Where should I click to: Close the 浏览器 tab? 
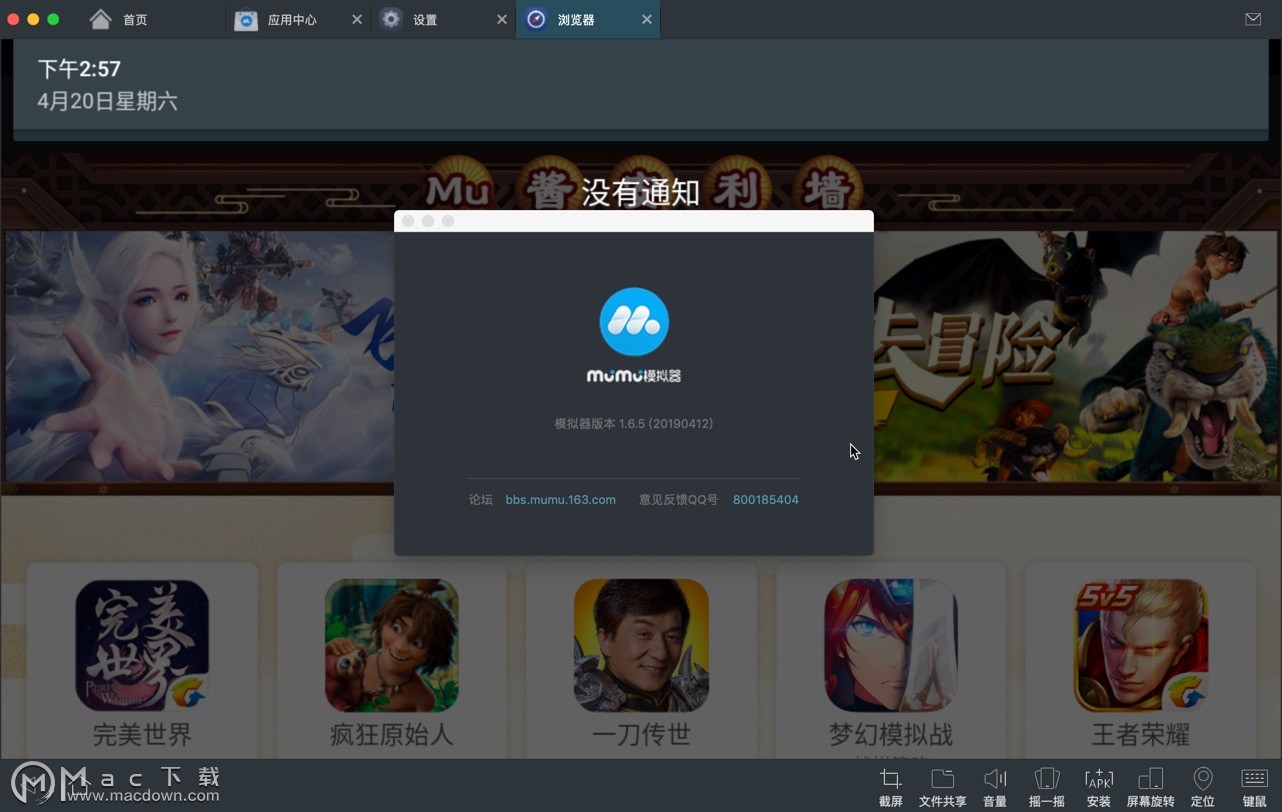pyautogui.click(x=647, y=20)
